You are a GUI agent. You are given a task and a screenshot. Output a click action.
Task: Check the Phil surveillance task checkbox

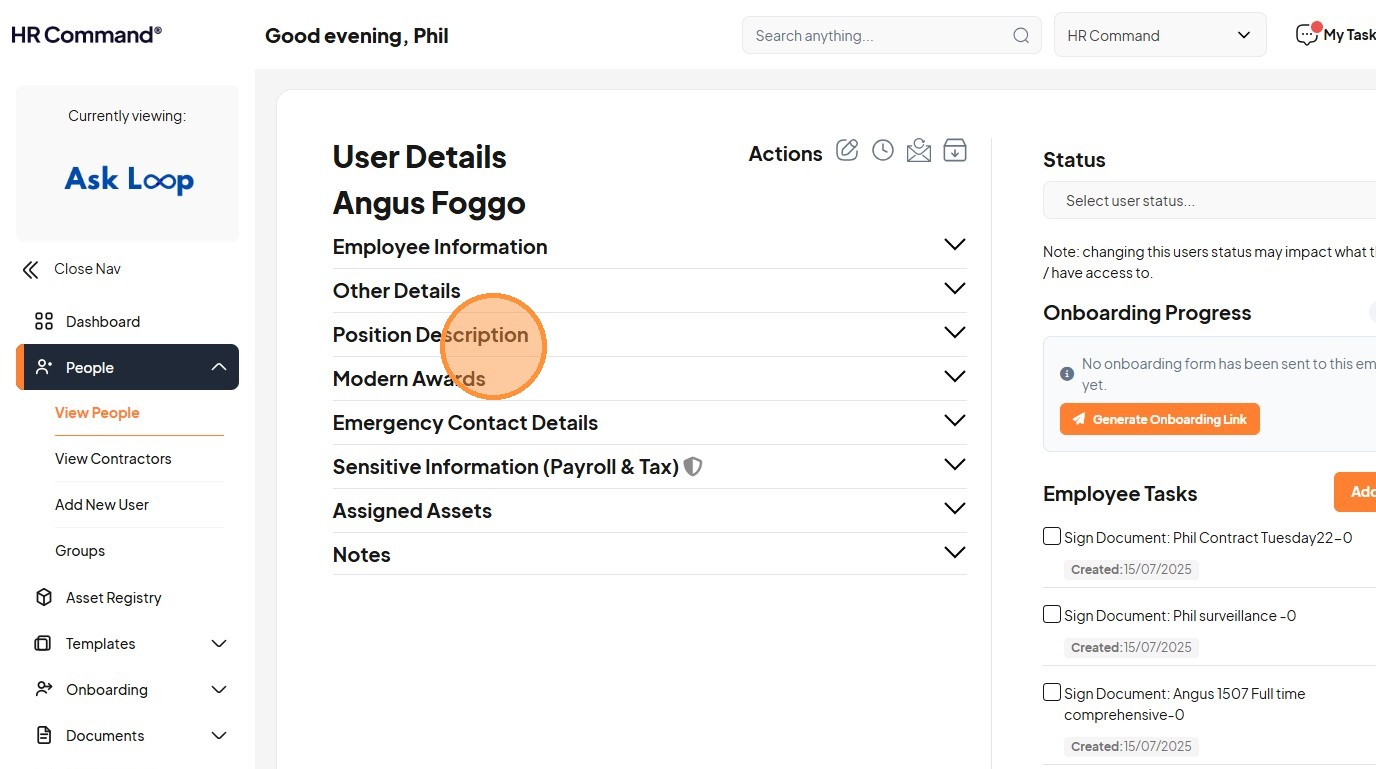click(1052, 614)
